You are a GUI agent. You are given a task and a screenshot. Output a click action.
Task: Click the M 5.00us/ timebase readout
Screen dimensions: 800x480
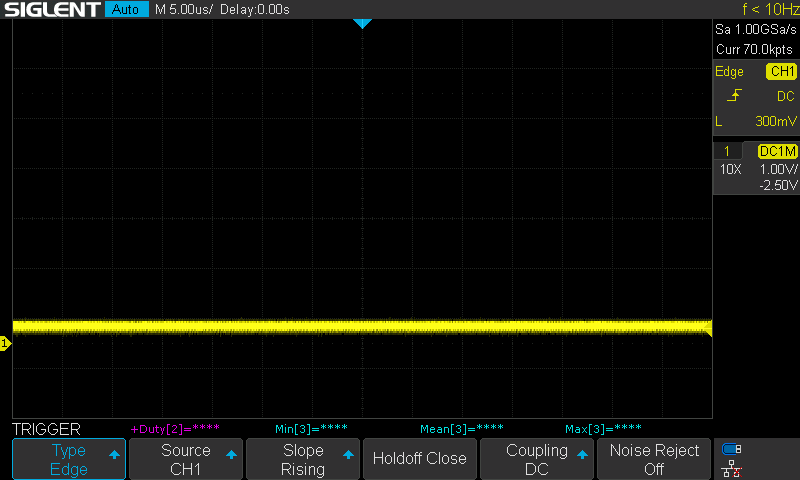[x=184, y=9]
